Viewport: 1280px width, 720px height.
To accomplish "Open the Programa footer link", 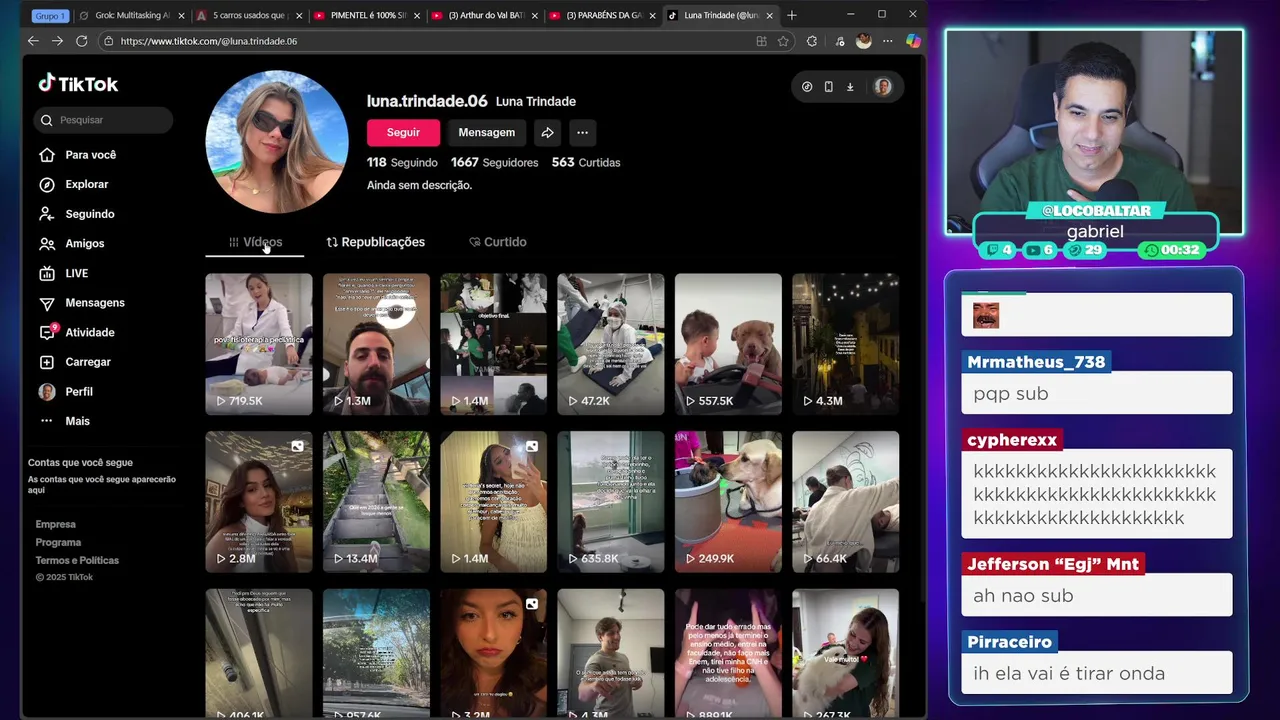I will (58, 542).
